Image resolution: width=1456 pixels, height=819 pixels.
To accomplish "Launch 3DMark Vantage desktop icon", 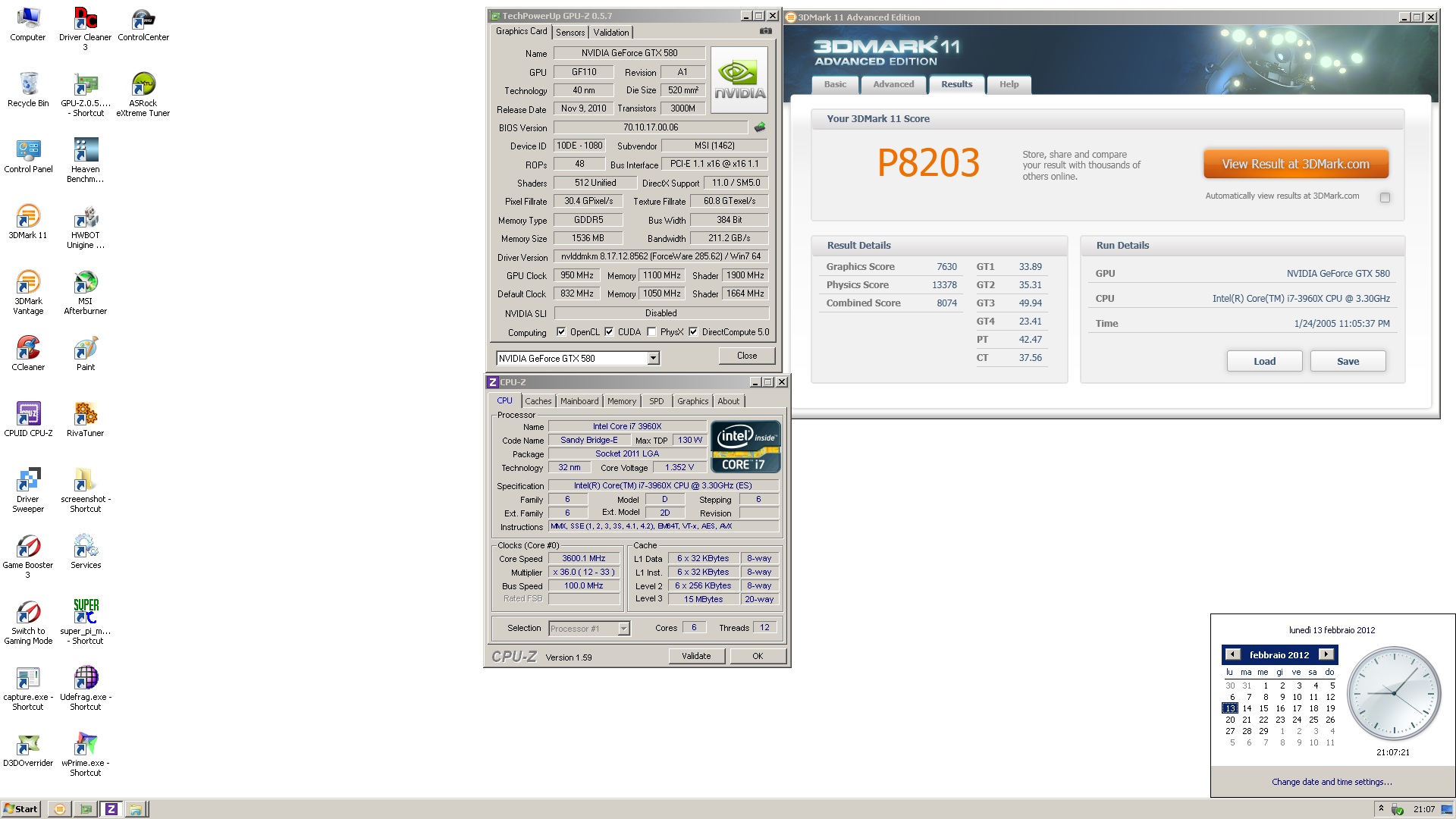I will coord(28,293).
